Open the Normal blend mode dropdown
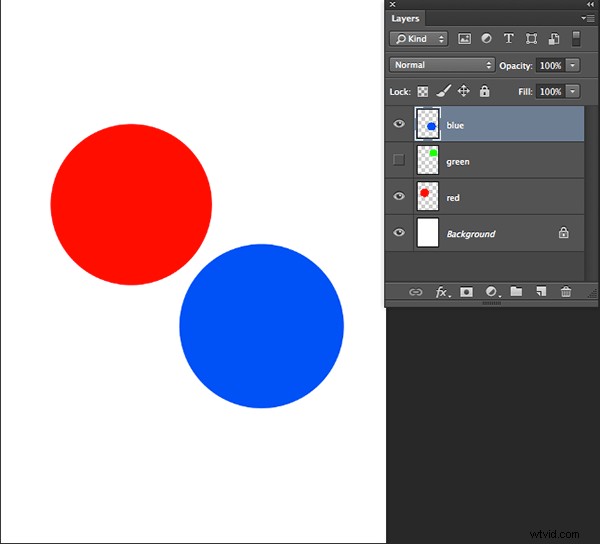The width and height of the screenshot is (600, 544). 442,65
